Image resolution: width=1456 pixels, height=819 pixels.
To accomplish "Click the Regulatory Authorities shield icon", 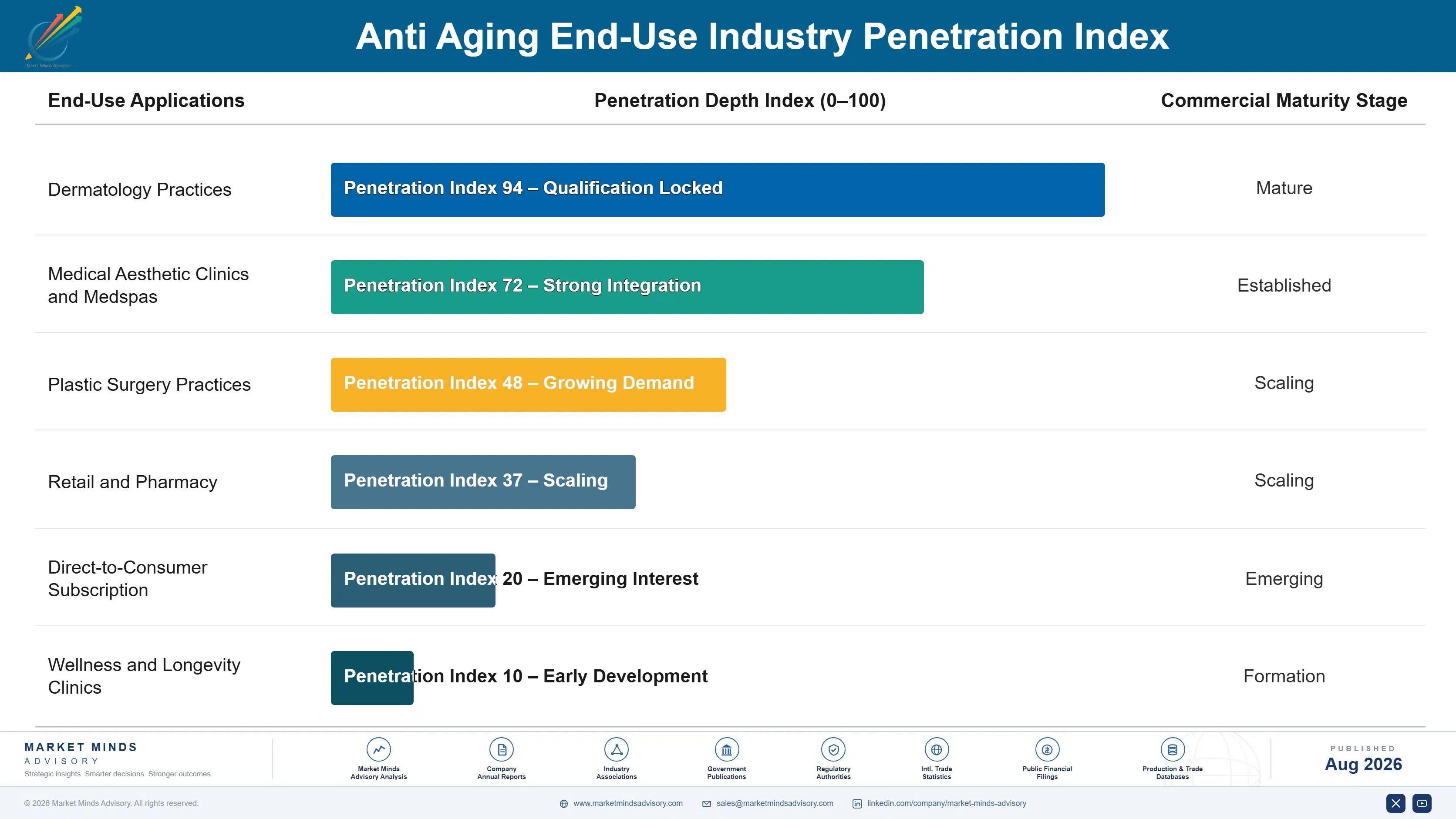I will click(x=833, y=749).
